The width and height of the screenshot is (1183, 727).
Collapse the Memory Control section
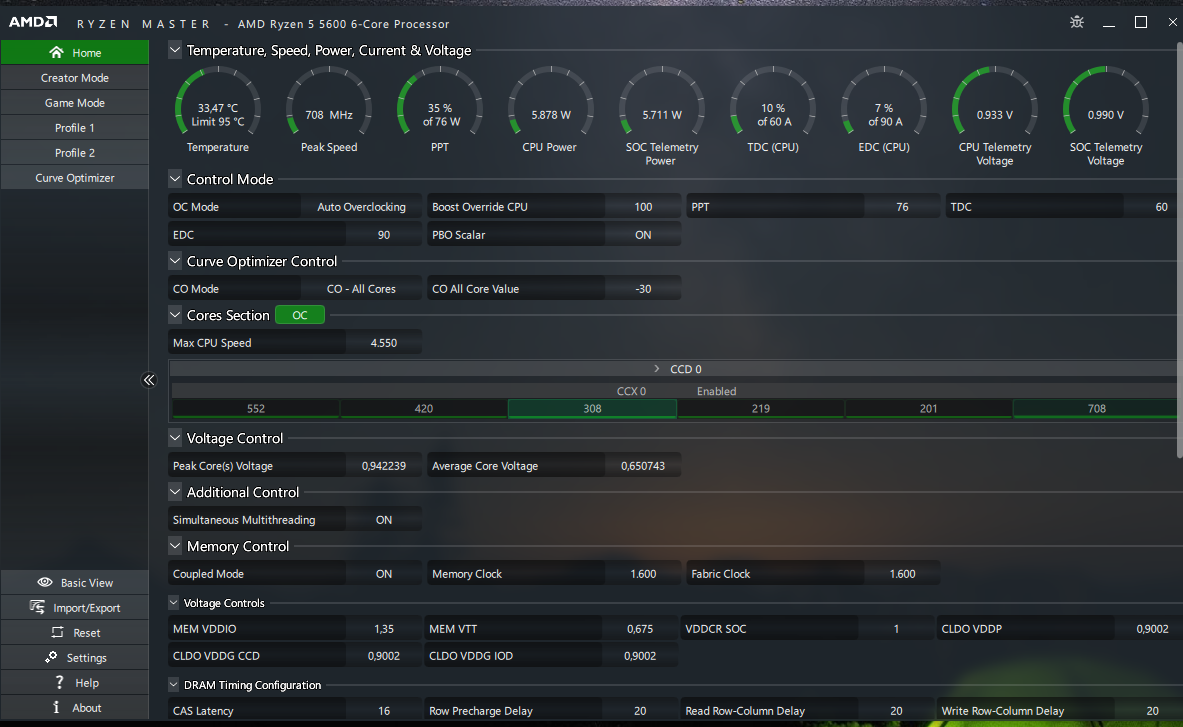click(x=175, y=545)
